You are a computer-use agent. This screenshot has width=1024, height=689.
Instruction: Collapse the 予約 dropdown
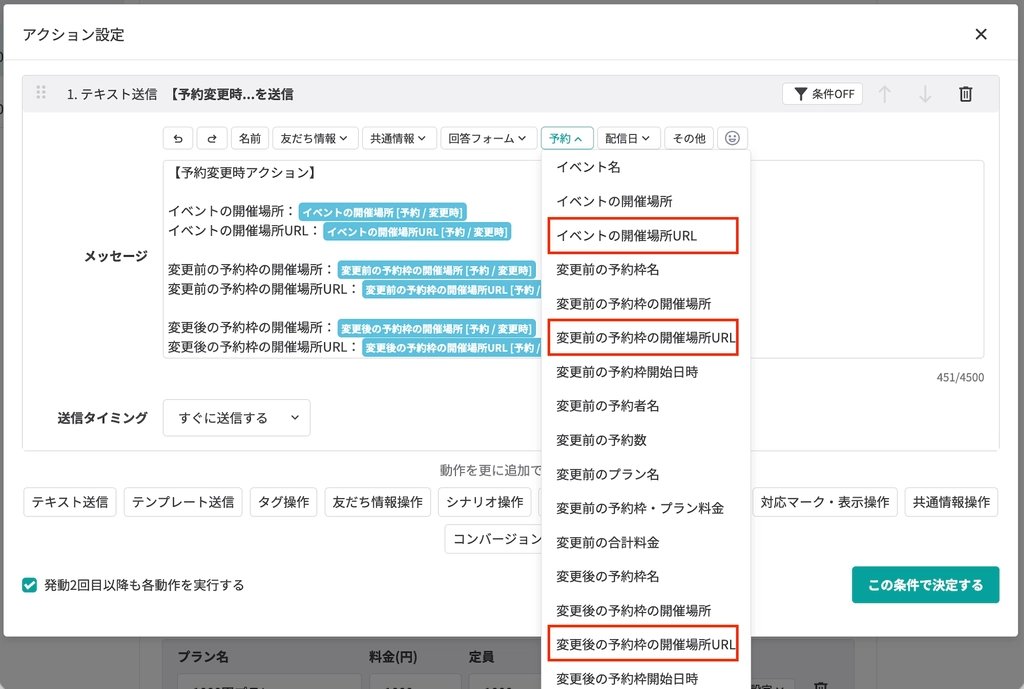(x=566, y=138)
